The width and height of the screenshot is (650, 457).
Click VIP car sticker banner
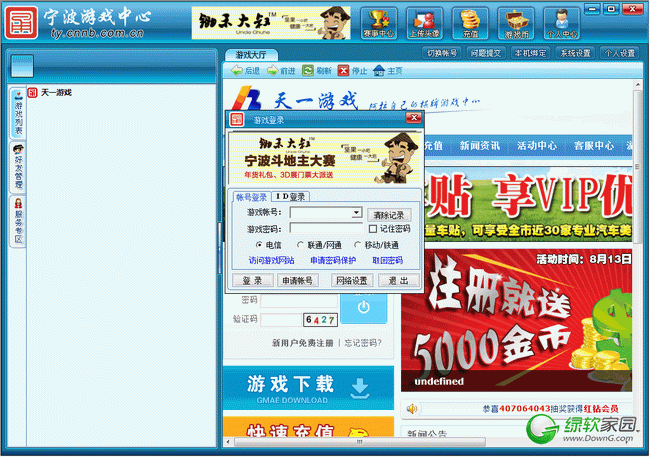pos(528,204)
